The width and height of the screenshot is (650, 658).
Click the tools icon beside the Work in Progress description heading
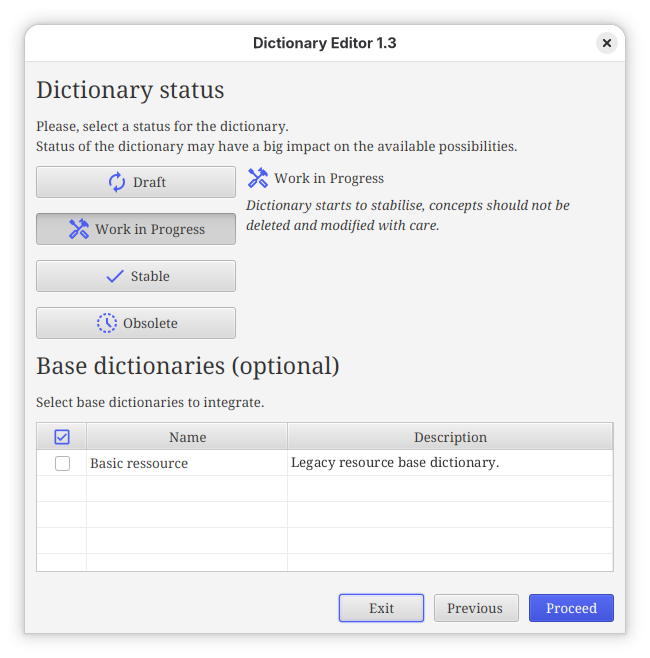[258, 178]
